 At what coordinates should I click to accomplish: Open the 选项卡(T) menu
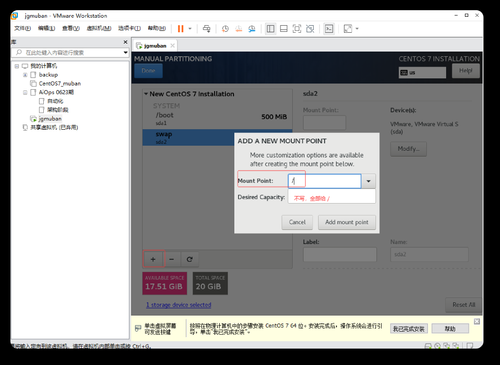click(x=129, y=28)
